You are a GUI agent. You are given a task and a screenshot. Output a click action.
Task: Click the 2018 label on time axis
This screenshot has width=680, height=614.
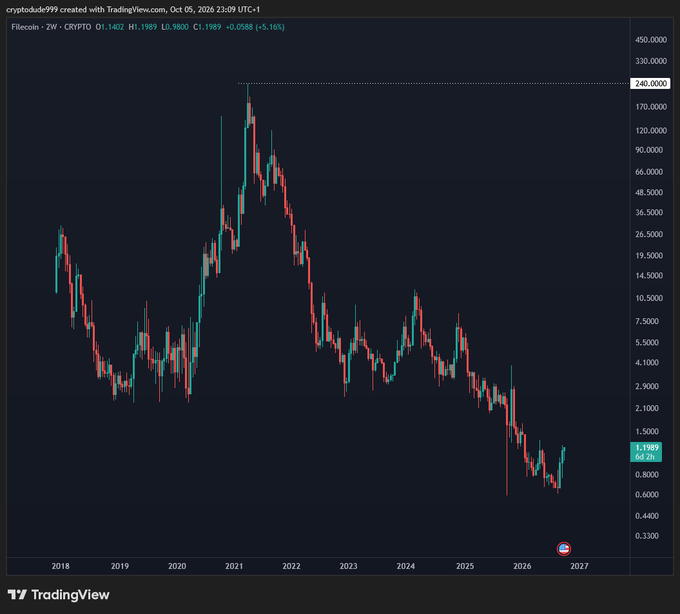click(x=60, y=566)
